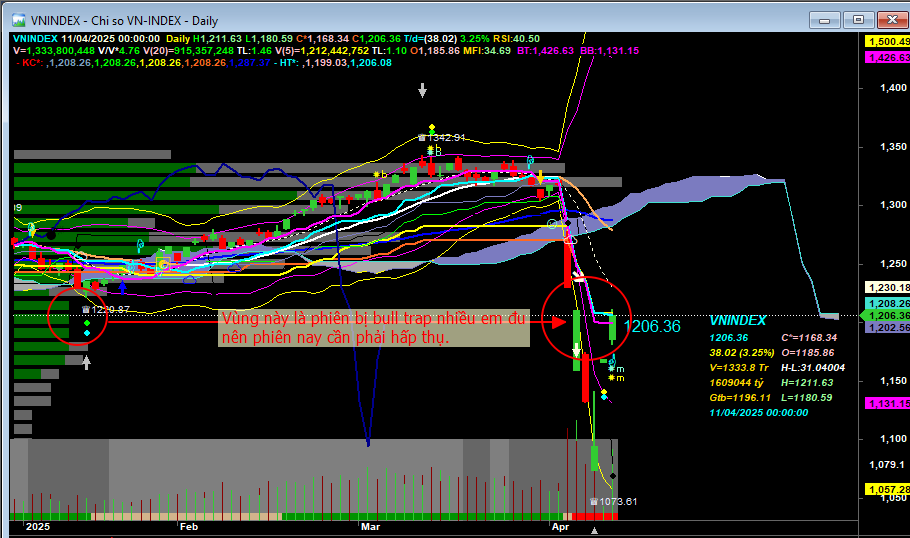Click the purple 1,202.56 price axis tag
Screen dimensions: 910x538
pos(887,328)
